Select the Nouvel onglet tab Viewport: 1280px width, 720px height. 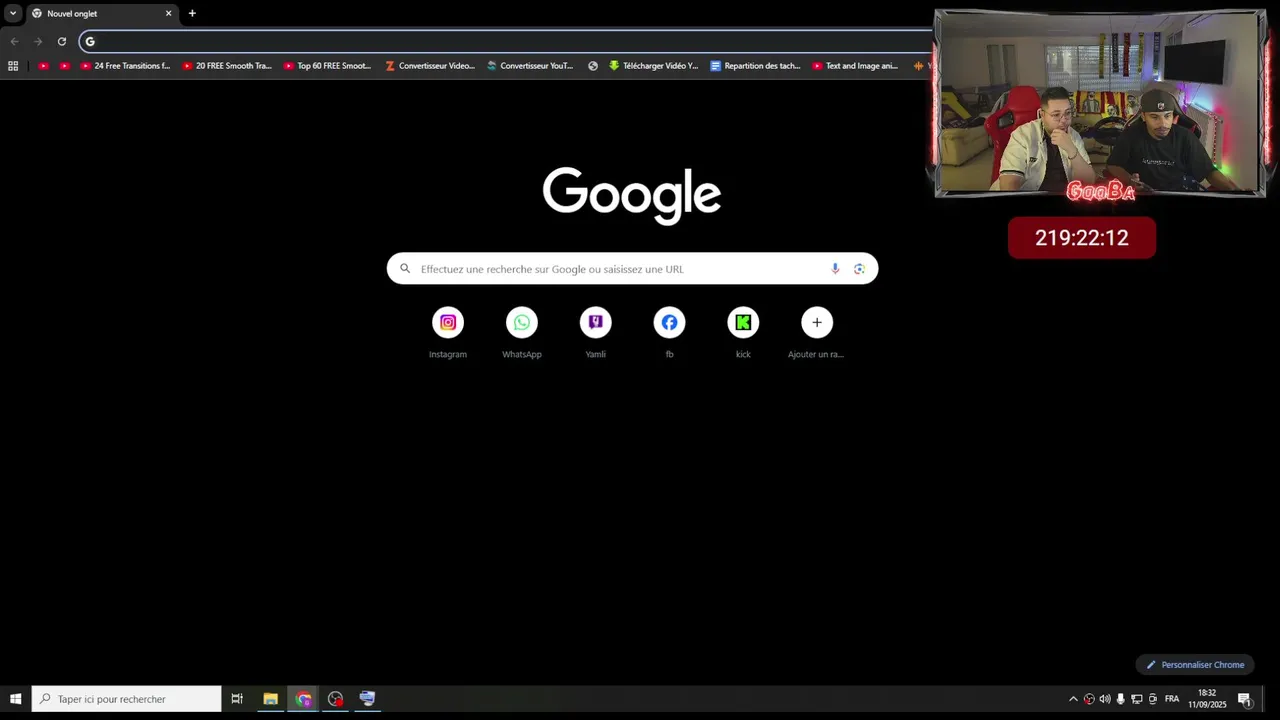click(100, 14)
